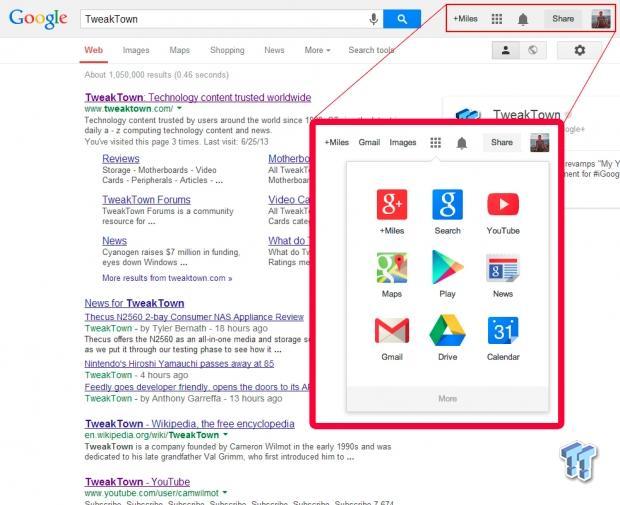
Task: Click More results from tweaktown.com
Action: tap(167, 278)
